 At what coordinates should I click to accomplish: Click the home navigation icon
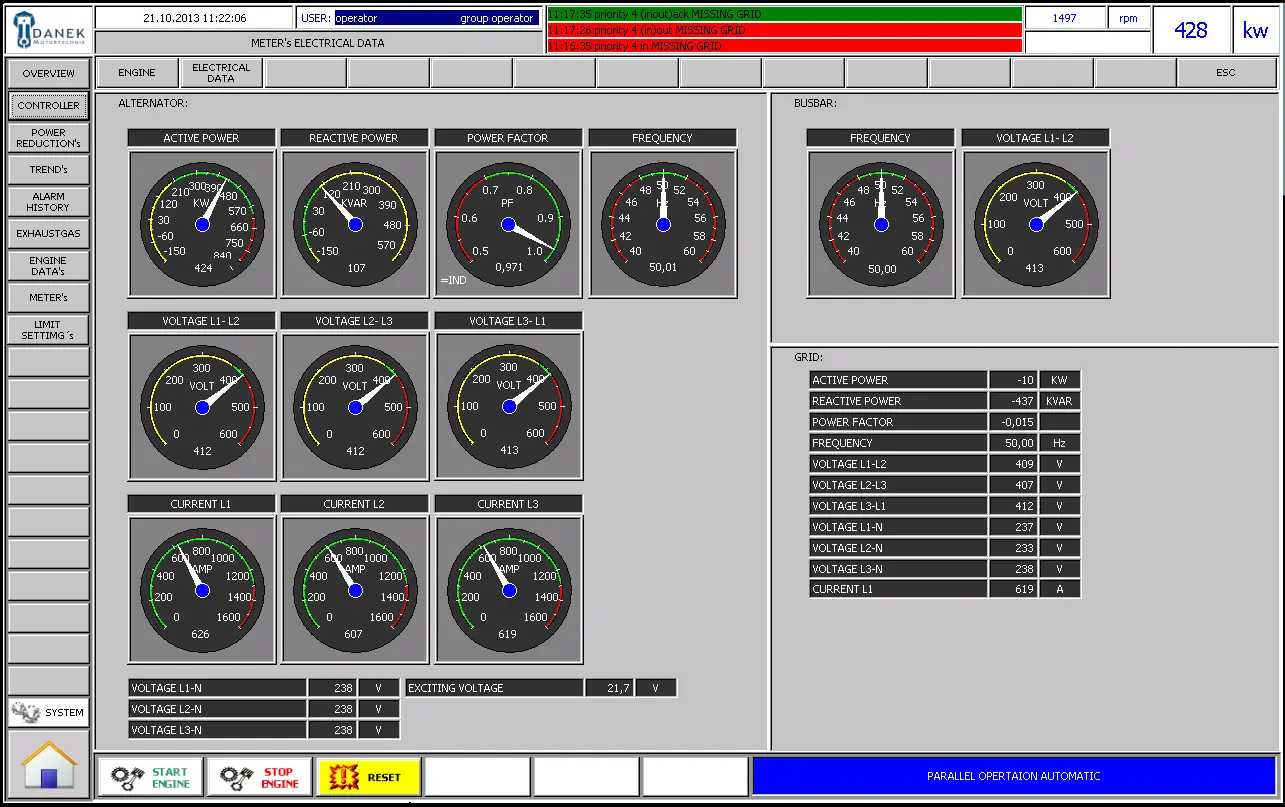(46, 768)
